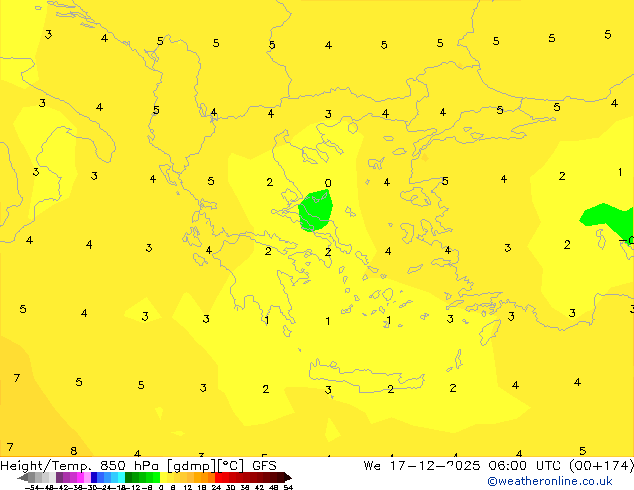634x490 pixels.
Task: Click the dark maroon right arrow end of color scale
Action: (x=288, y=477)
